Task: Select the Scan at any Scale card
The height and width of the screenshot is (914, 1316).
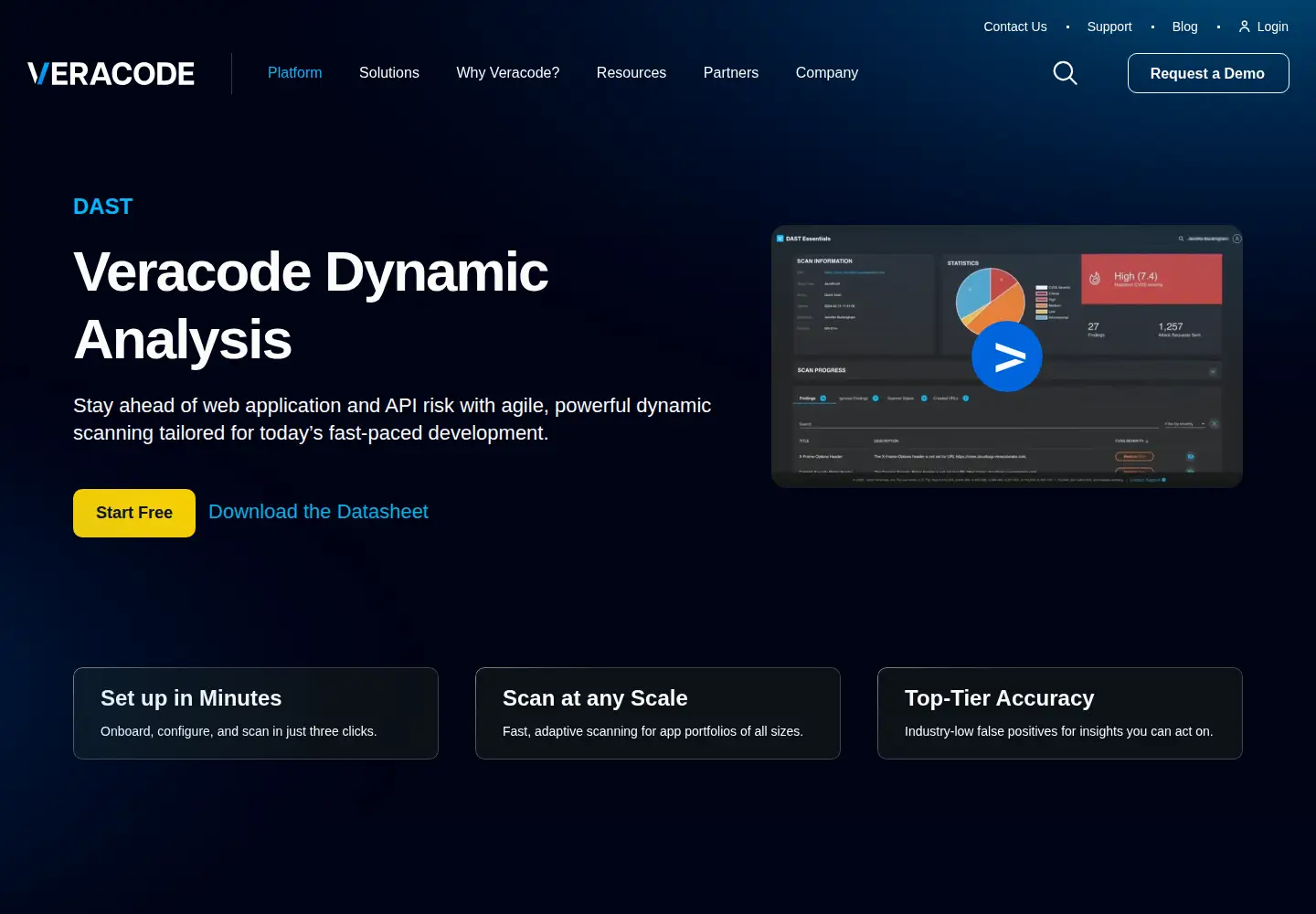Action: [x=658, y=713]
